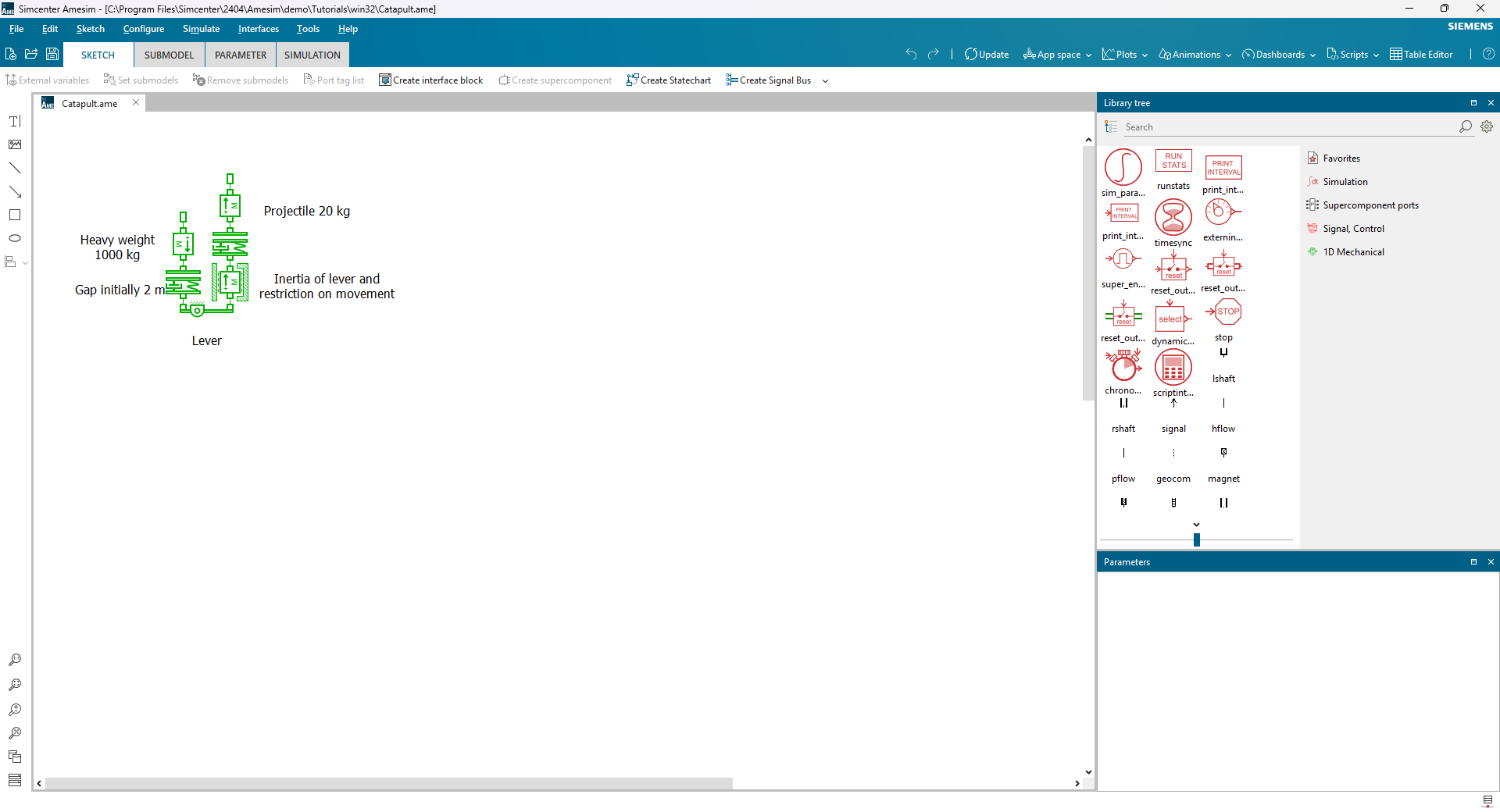
Task: Expand the Create Signal Bus dropdown arrow
Action: point(826,80)
